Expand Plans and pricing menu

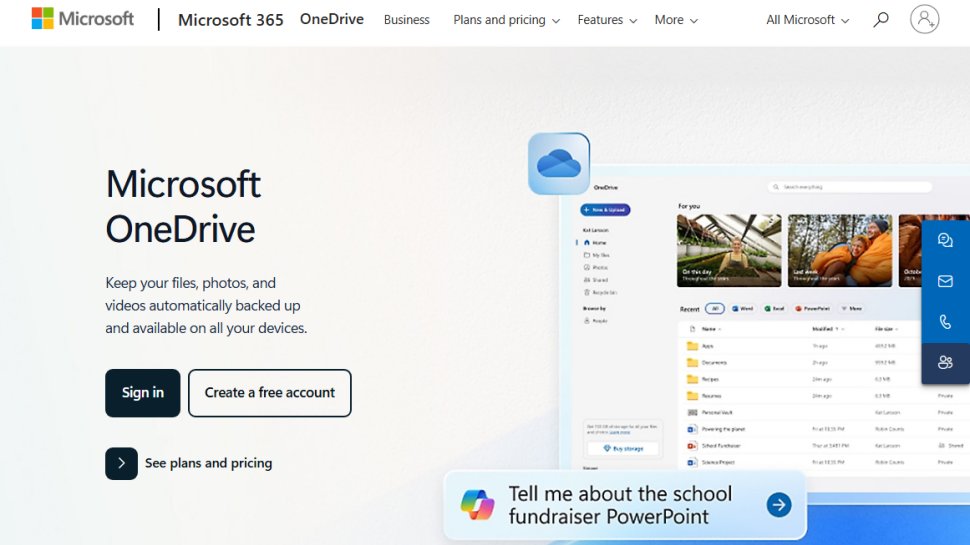pos(506,20)
